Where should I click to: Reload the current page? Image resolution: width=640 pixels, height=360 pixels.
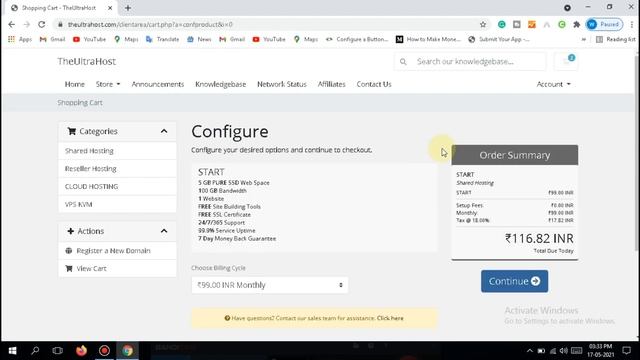tap(42, 24)
